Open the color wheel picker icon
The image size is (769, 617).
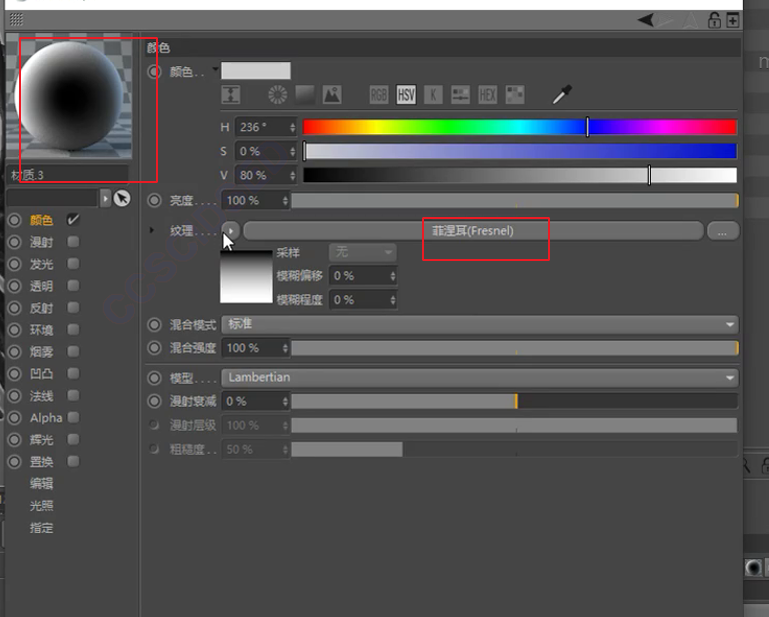pyautogui.click(x=278, y=95)
